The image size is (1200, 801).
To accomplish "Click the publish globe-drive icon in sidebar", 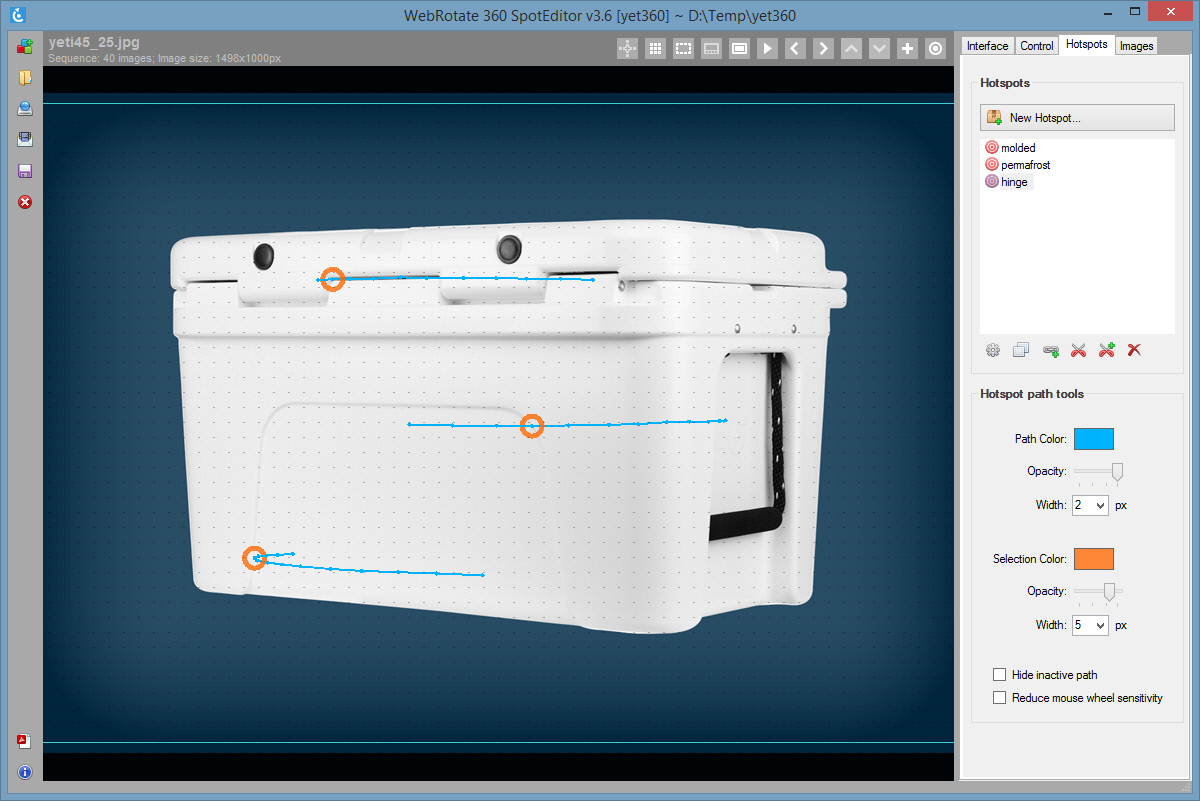I will click(25, 109).
